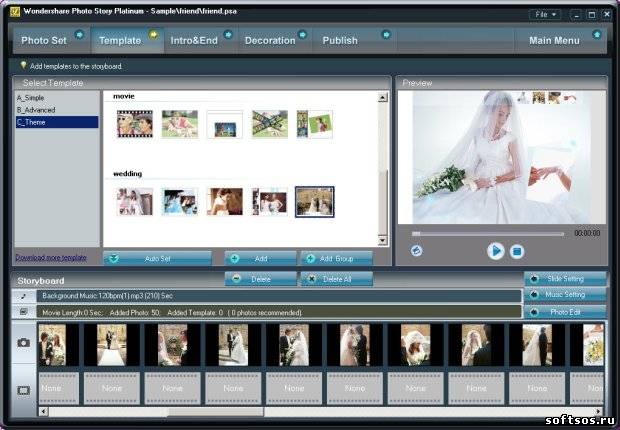Open Slide Setting
This screenshot has width=620, height=430.
[x=565, y=278]
